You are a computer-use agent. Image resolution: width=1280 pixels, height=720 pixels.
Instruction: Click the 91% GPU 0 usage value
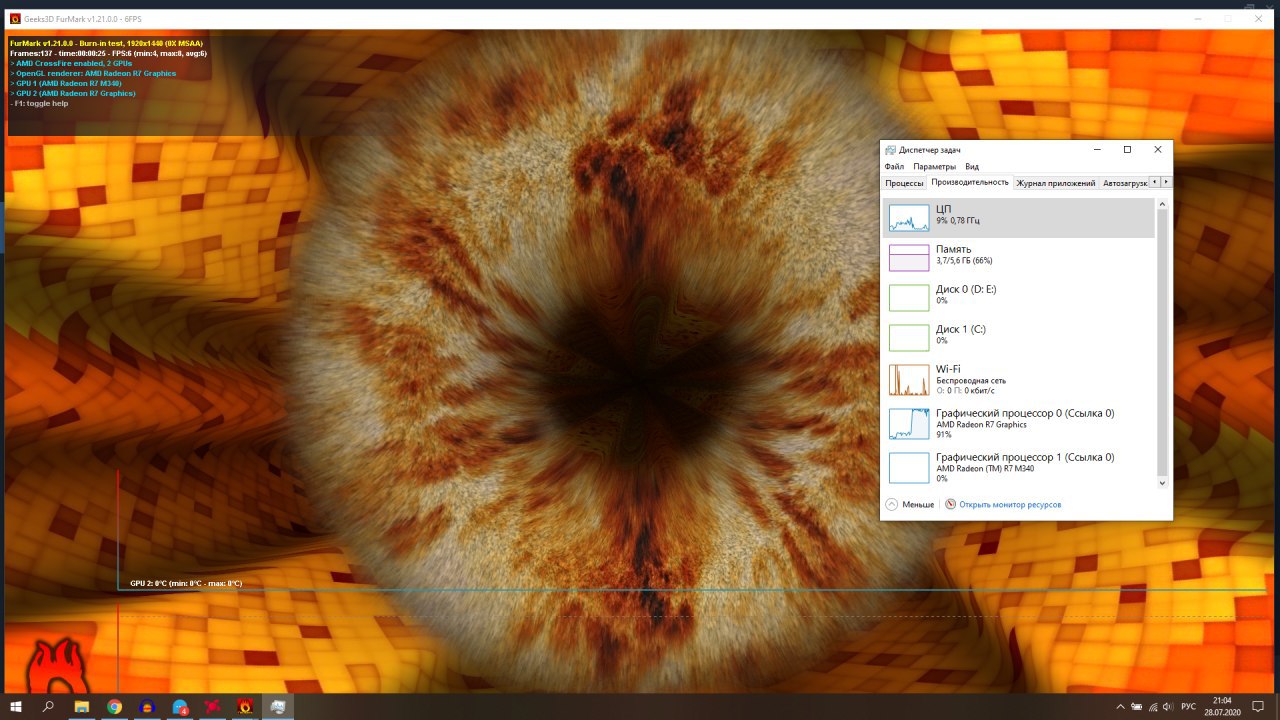coord(944,435)
